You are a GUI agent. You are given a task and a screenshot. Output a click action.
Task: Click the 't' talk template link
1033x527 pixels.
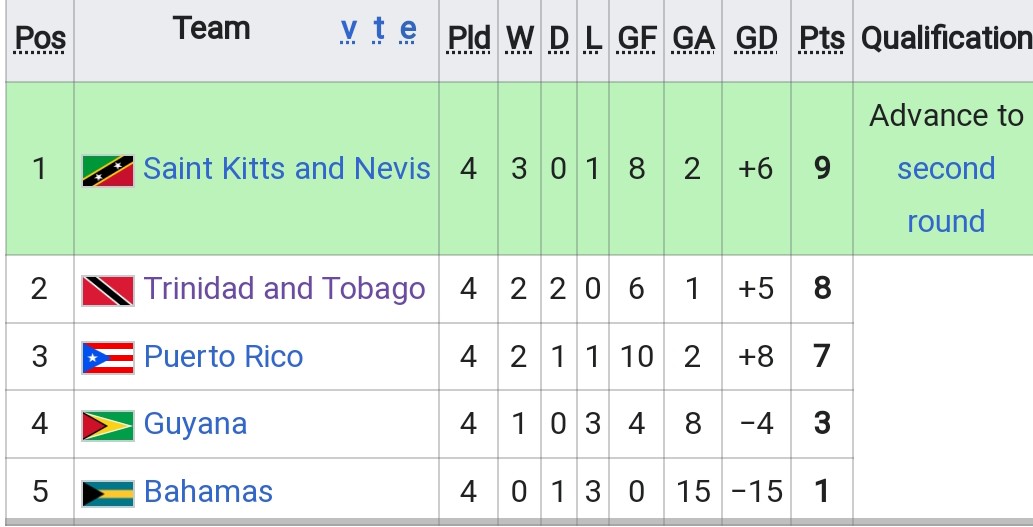(379, 30)
